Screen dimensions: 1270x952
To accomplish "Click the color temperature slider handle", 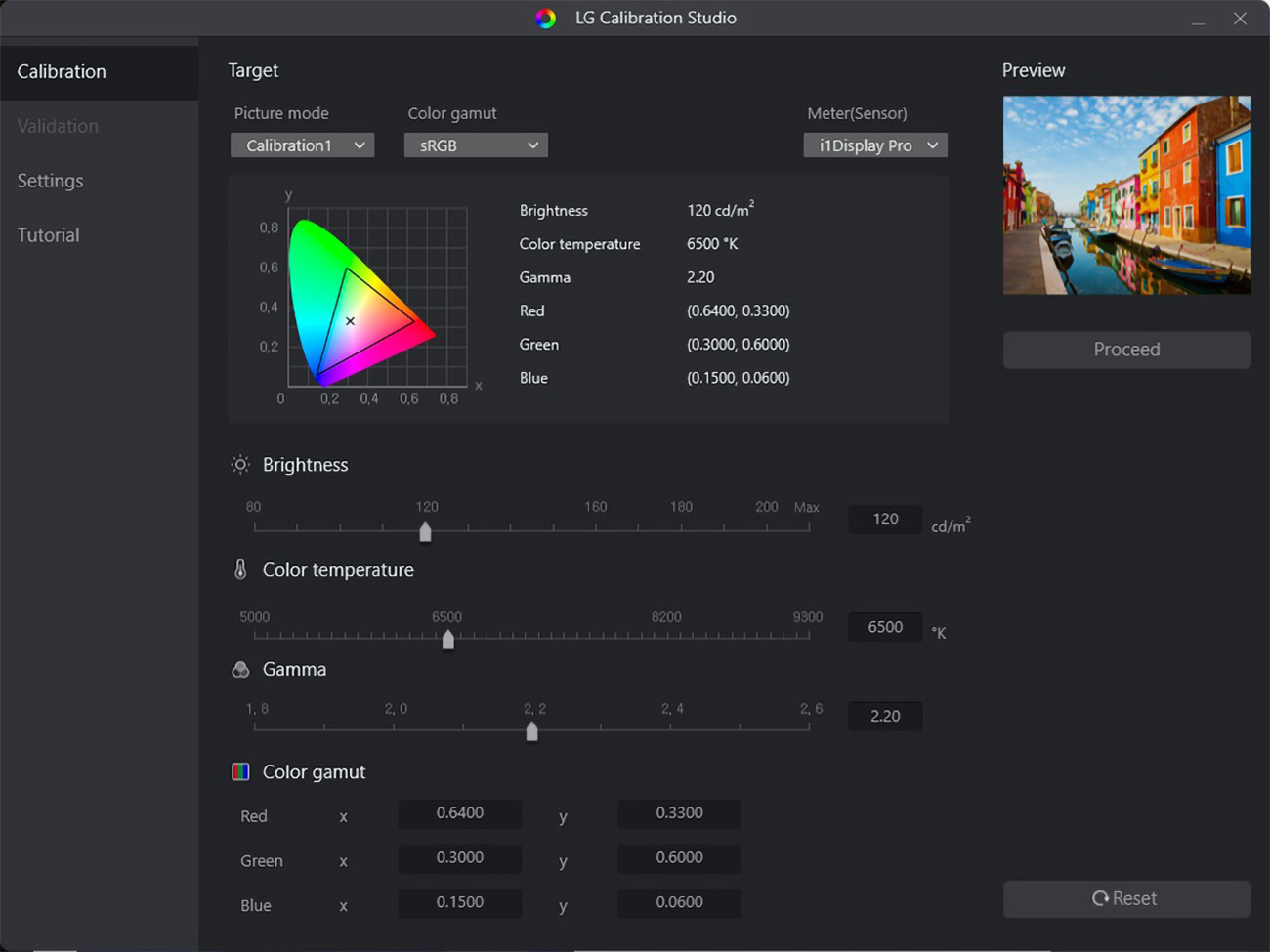I will (447, 639).
